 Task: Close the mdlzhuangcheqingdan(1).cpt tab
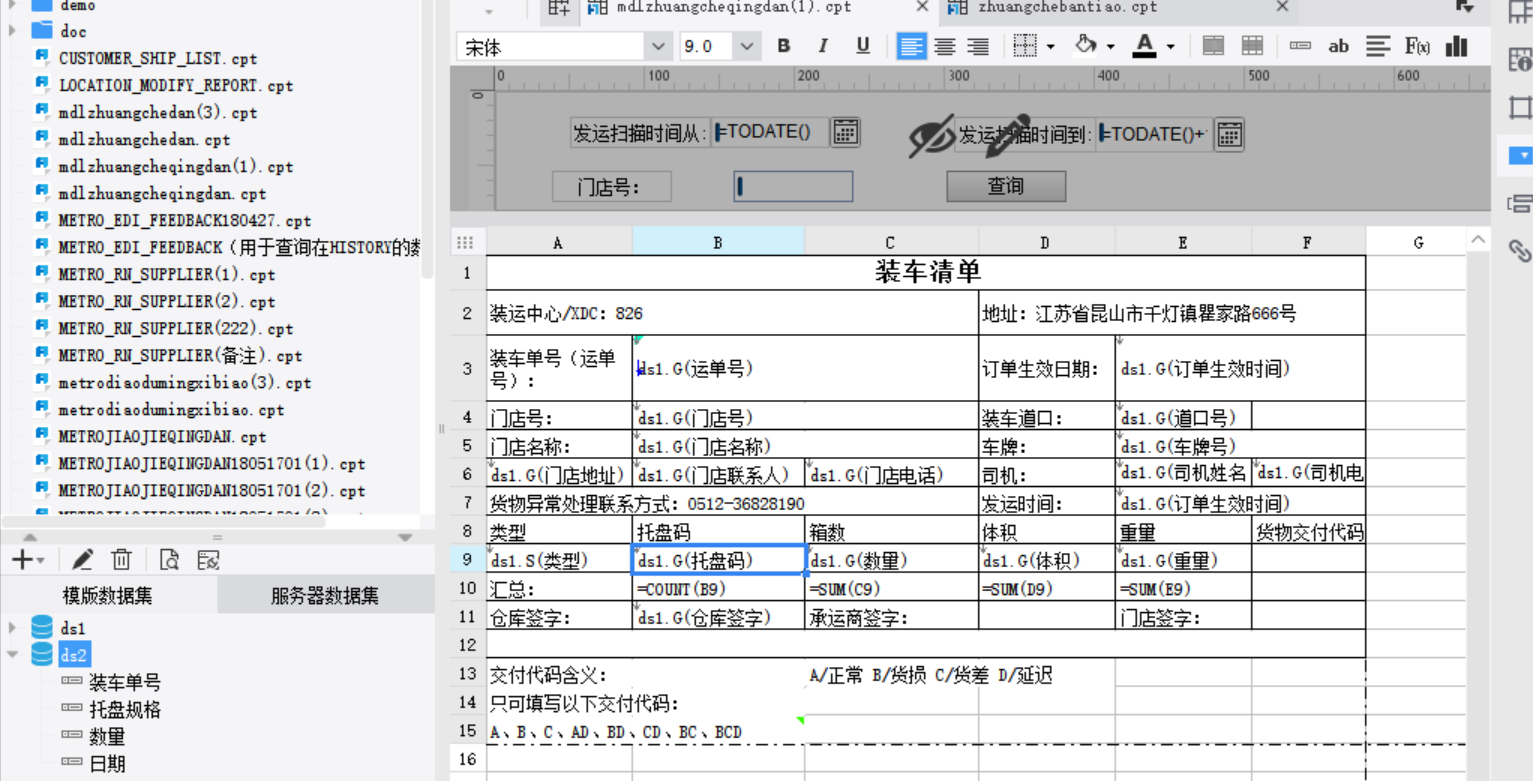(x=922, y=7)
